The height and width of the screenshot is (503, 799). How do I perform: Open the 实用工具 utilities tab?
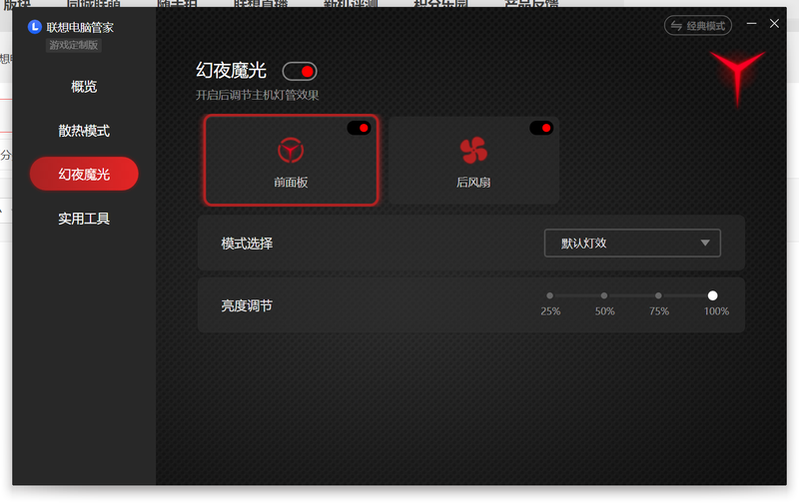tap(84, 218)
